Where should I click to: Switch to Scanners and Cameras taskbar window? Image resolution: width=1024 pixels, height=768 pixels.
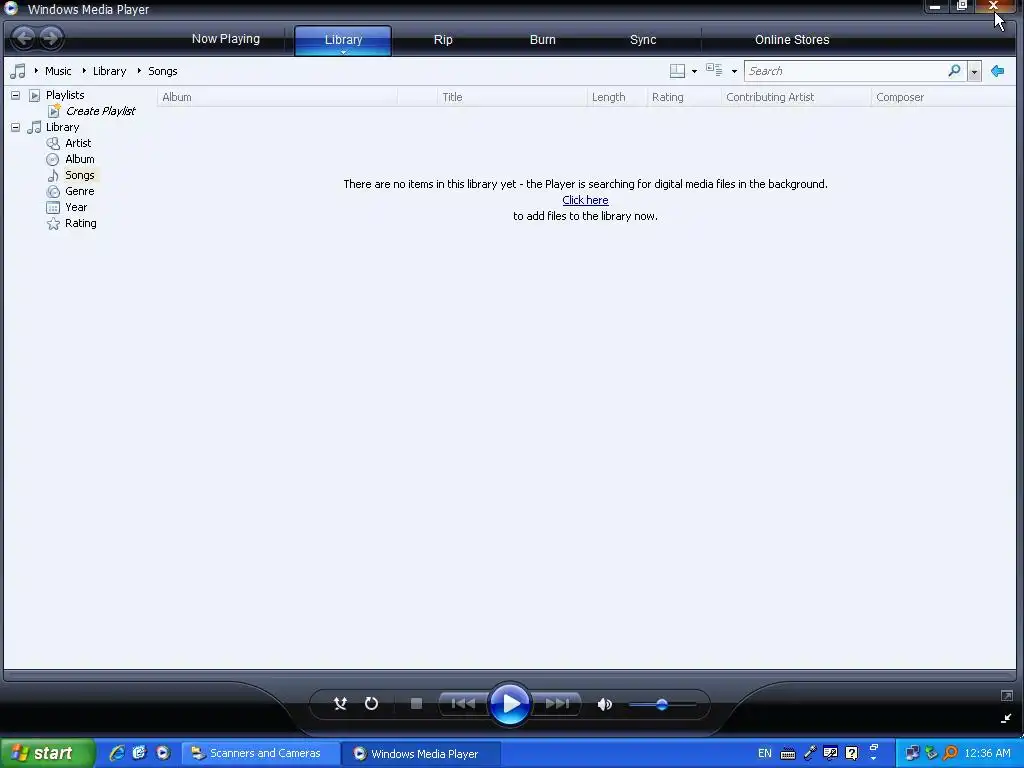click(259, 754)
